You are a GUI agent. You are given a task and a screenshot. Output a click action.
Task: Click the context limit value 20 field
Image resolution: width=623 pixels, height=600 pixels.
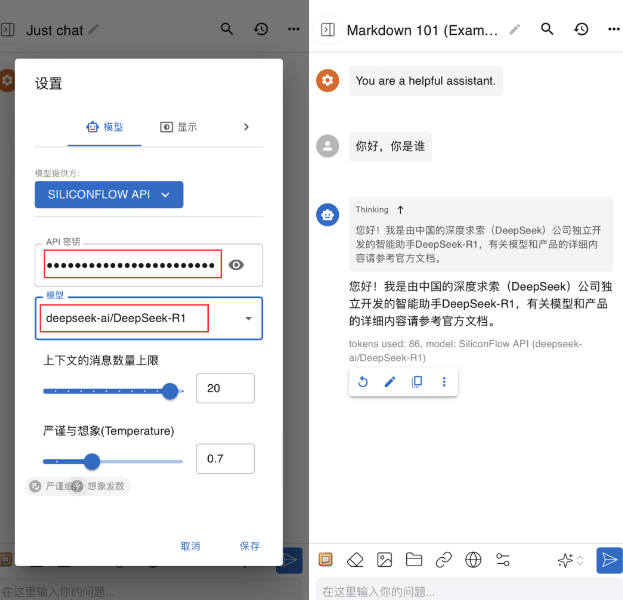(x=225, y=388)
